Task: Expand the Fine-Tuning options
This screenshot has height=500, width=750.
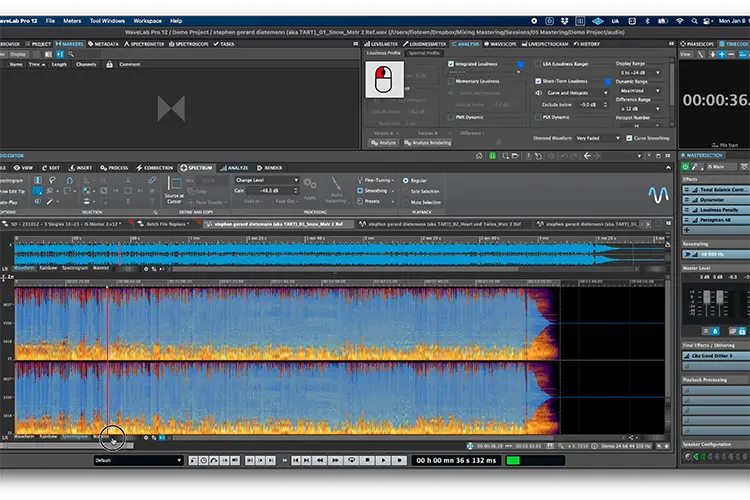Action: [376, 180]
